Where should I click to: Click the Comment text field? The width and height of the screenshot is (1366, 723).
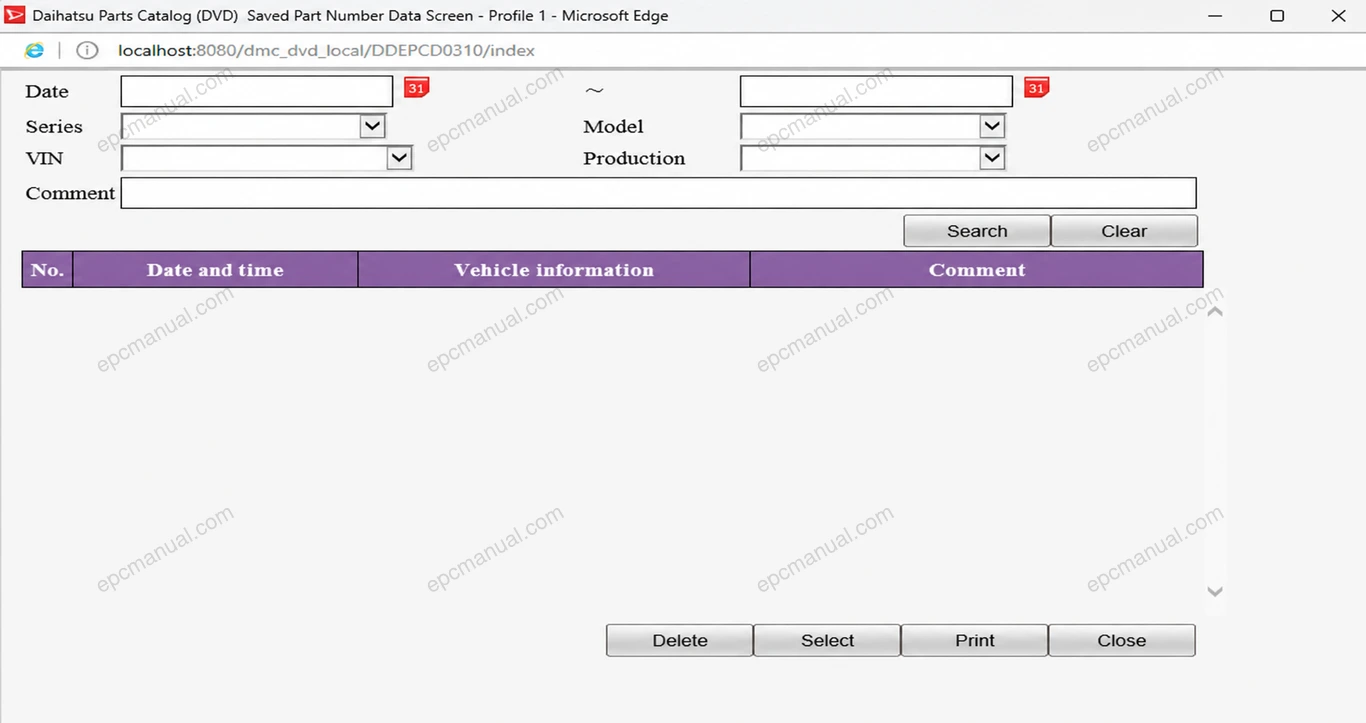pos(658,193)
